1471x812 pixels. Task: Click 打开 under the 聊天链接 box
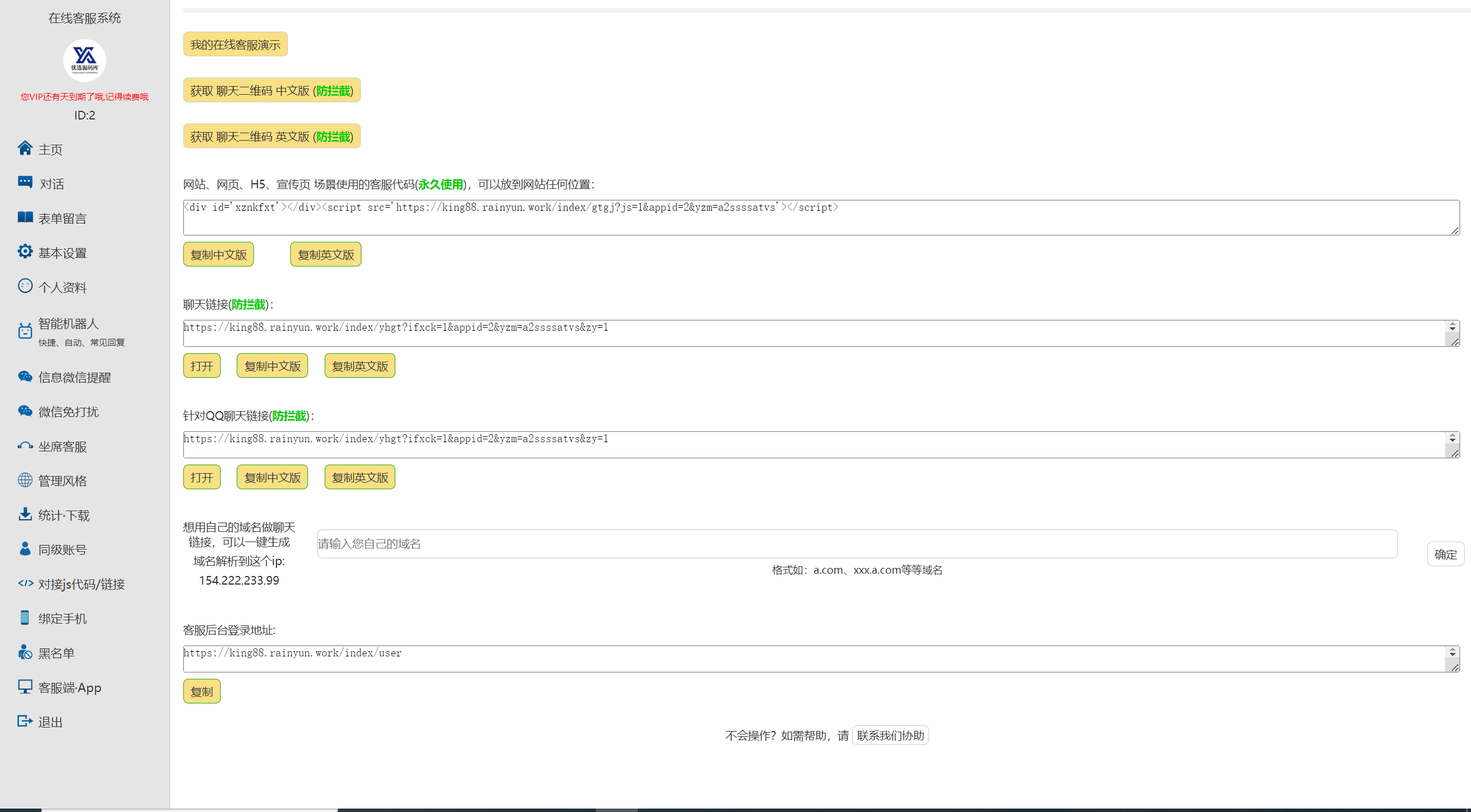(x=202, y=366)
